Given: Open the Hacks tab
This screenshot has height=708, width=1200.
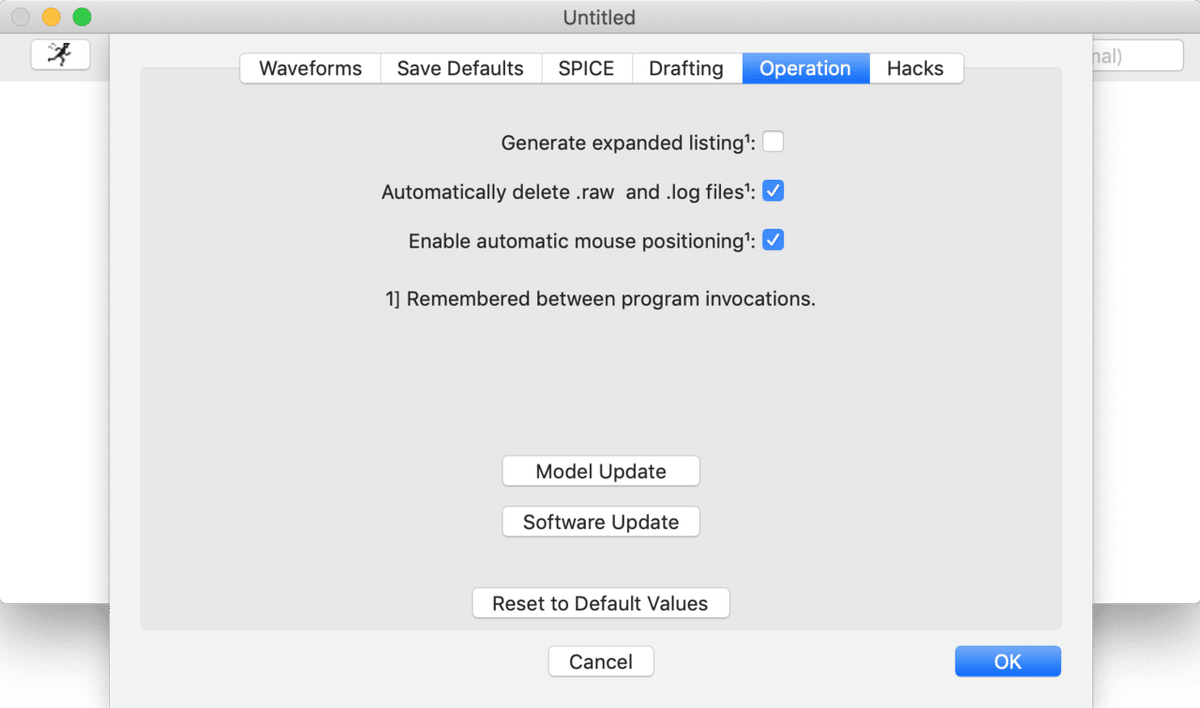Looking at the screenshot, I should click(915, 69).
